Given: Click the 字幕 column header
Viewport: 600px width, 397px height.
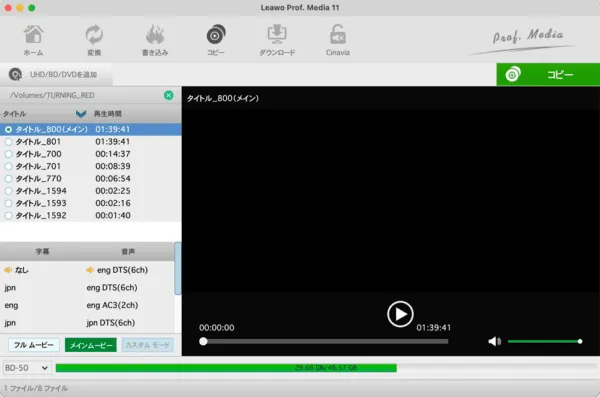Looking at the screenshot, I should (x=42, y=251).
